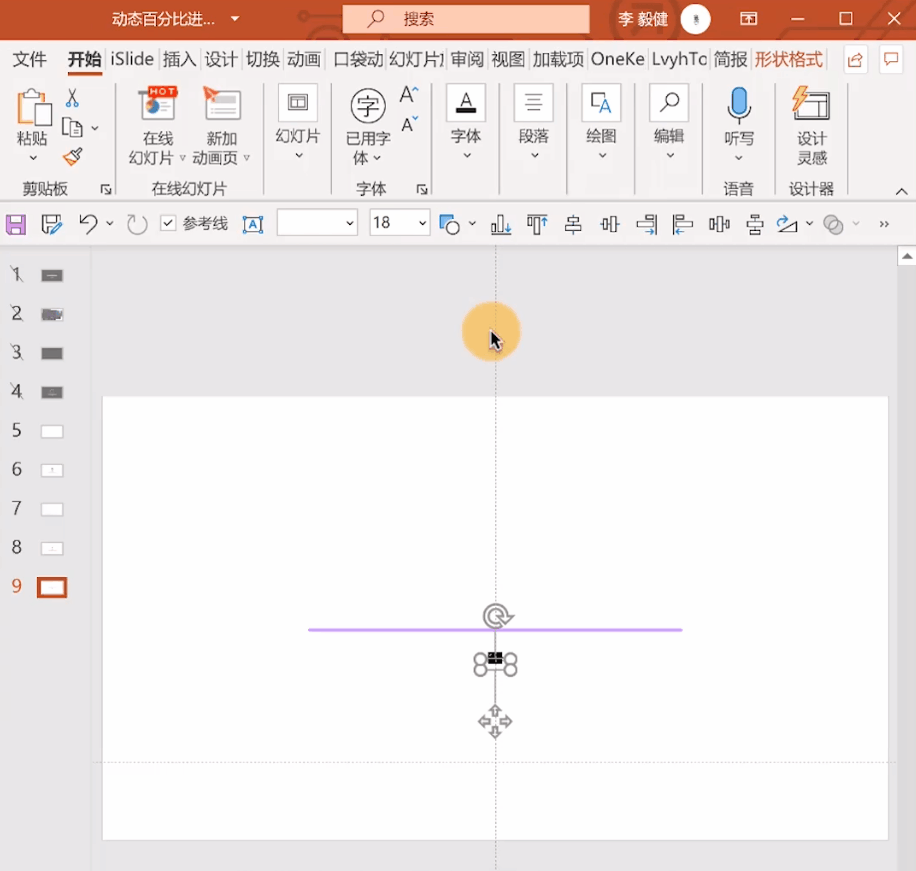Redo with the circular arrow icon
Screen dimensions: 916x871
(137, 224)
